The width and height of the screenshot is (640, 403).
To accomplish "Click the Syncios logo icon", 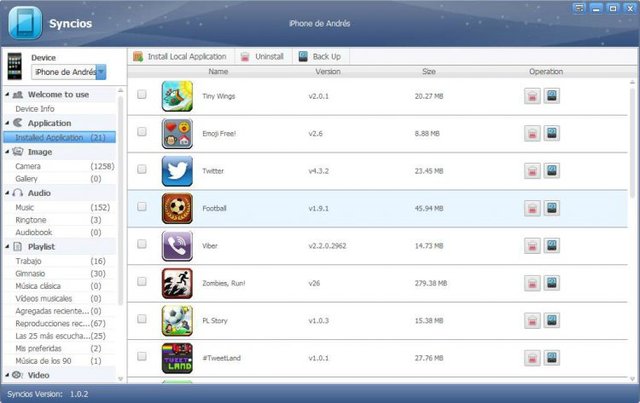I will click(x=25, y=23).
